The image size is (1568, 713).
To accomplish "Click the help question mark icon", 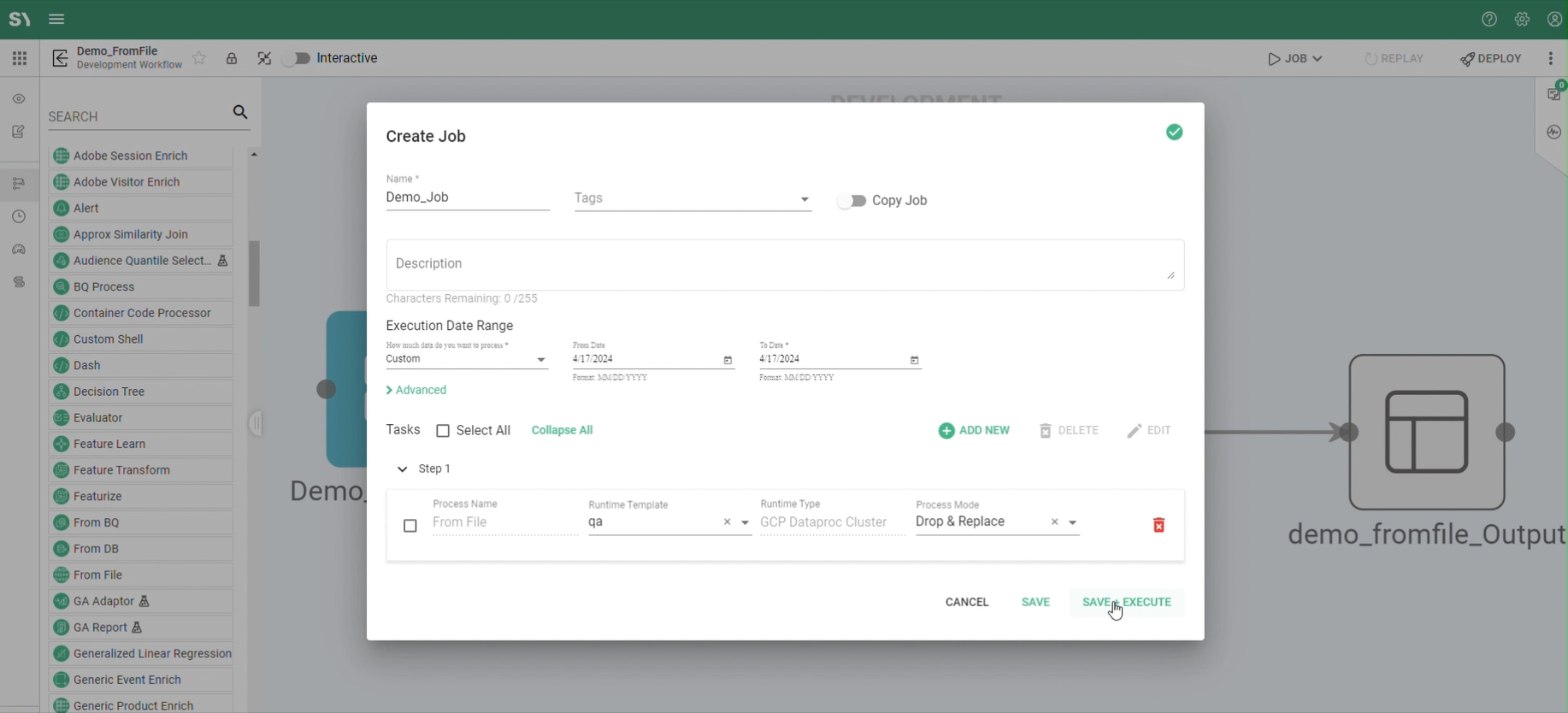I will [1489, 19].
